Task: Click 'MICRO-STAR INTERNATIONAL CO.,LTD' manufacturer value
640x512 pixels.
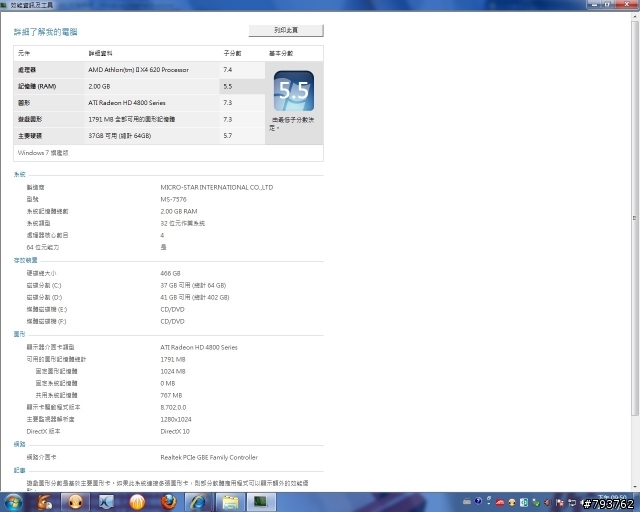Action: coord(217,187)
